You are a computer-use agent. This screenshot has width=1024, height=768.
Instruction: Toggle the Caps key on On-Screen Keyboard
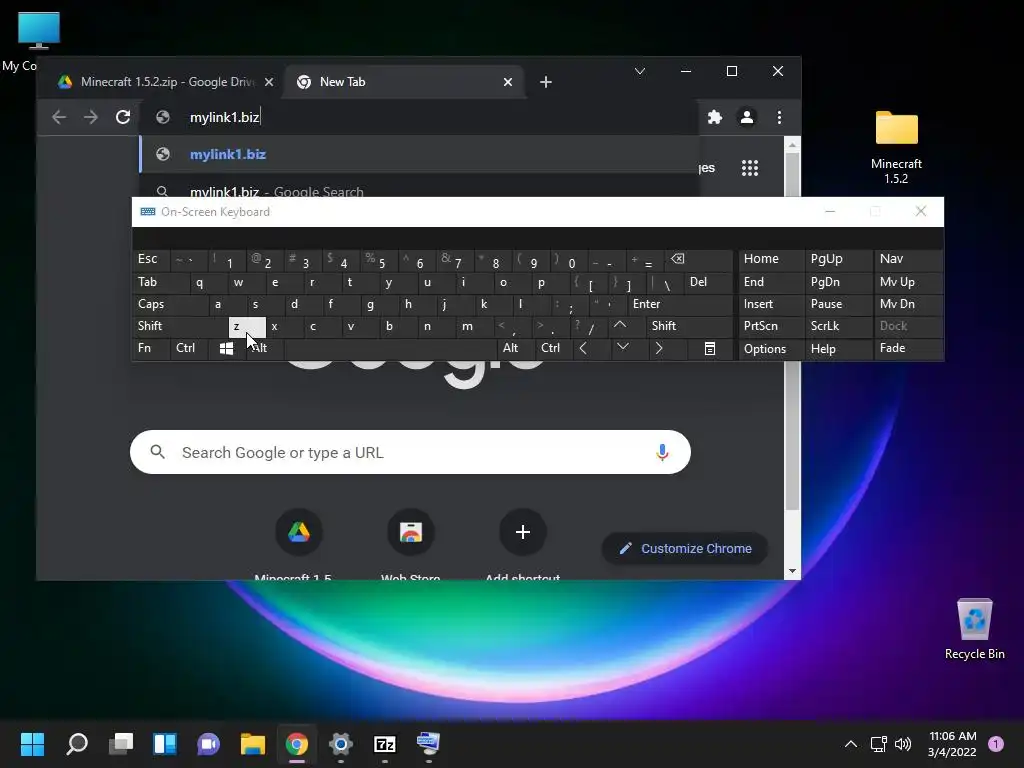click(170, 304)
